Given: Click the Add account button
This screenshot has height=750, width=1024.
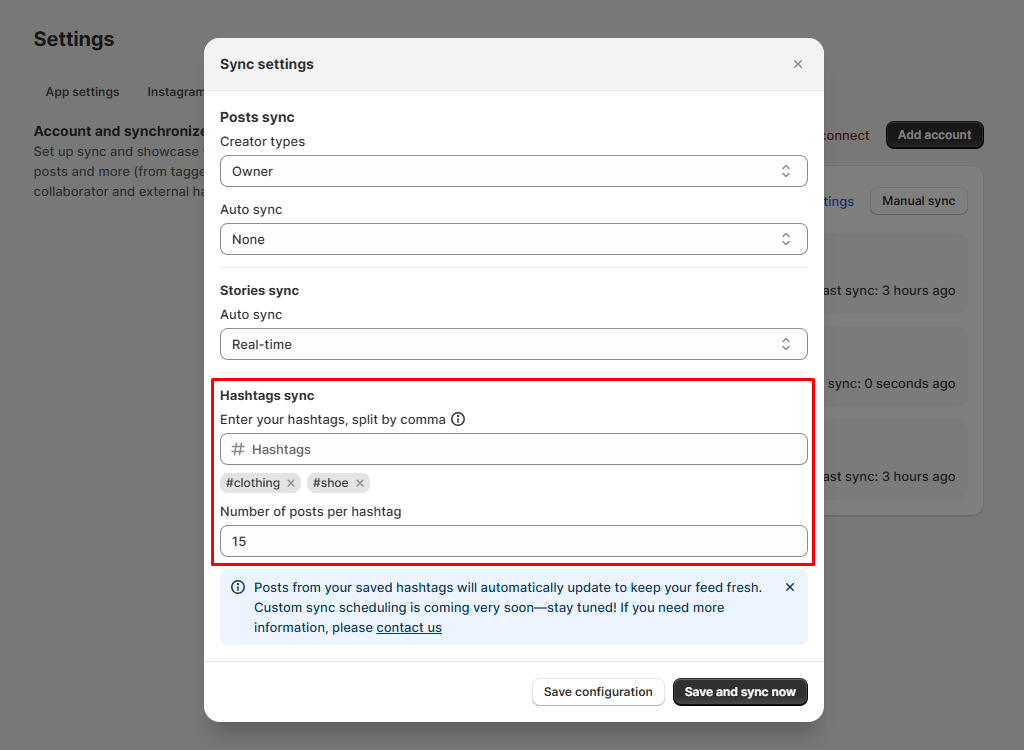Looking at the screenshot, I should (934, 135).
